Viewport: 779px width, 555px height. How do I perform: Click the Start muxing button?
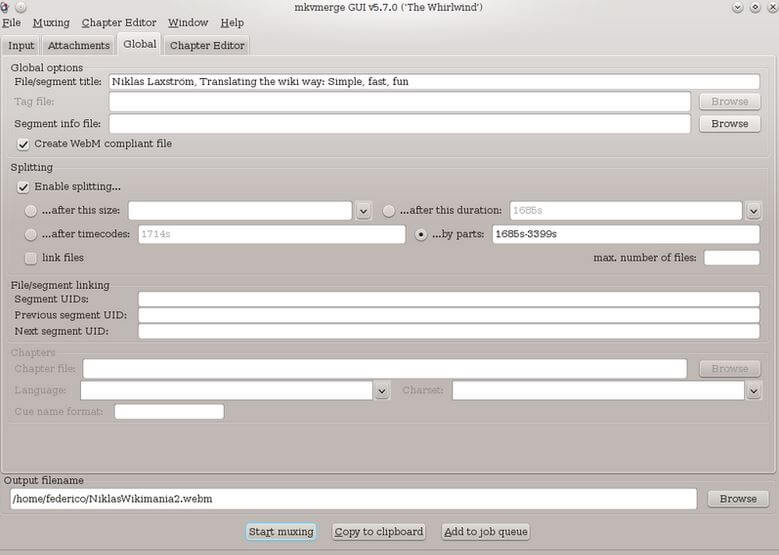click(281, 532)
